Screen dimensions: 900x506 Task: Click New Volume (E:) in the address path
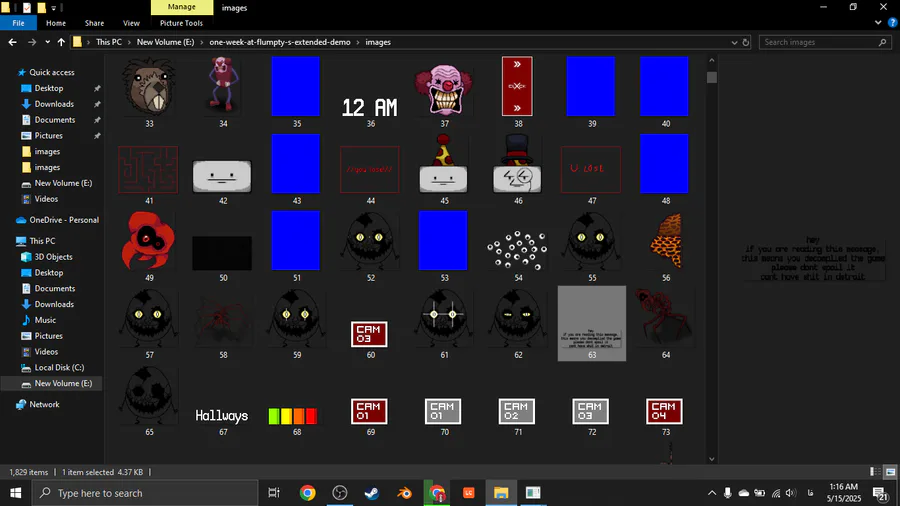coord(165,42)
